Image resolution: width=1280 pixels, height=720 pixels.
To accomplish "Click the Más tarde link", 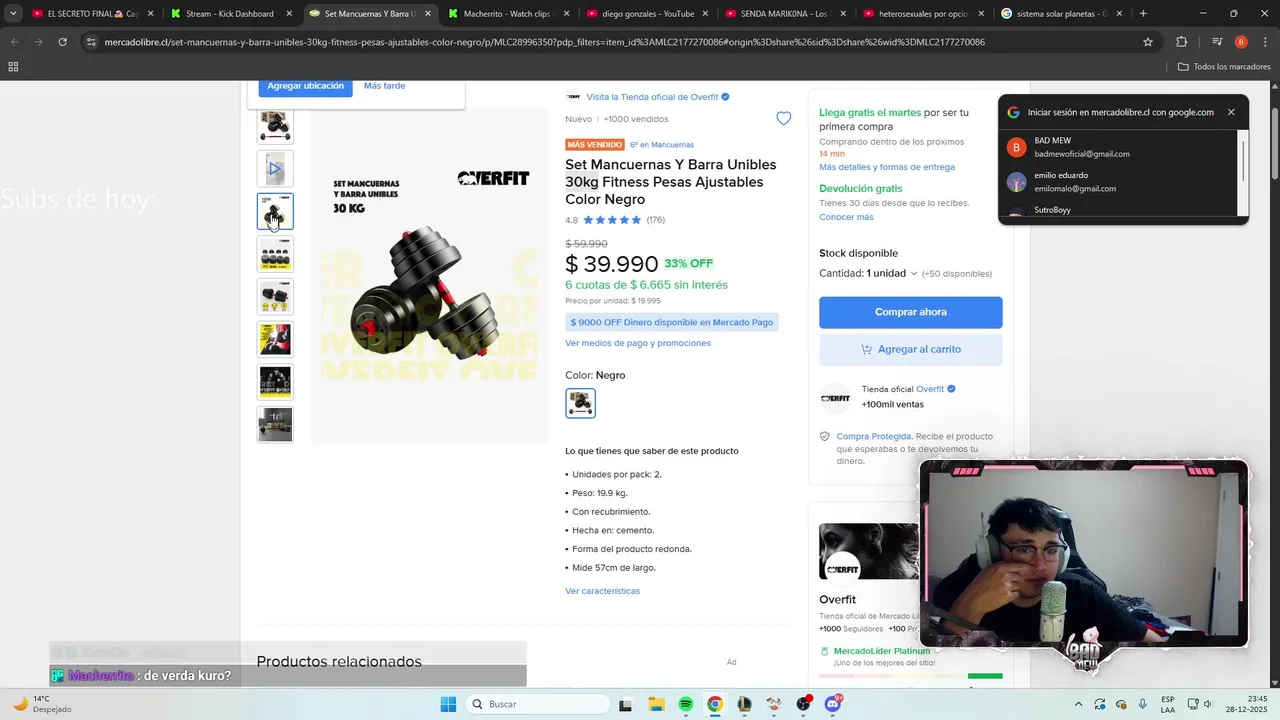I will point(384,86).
